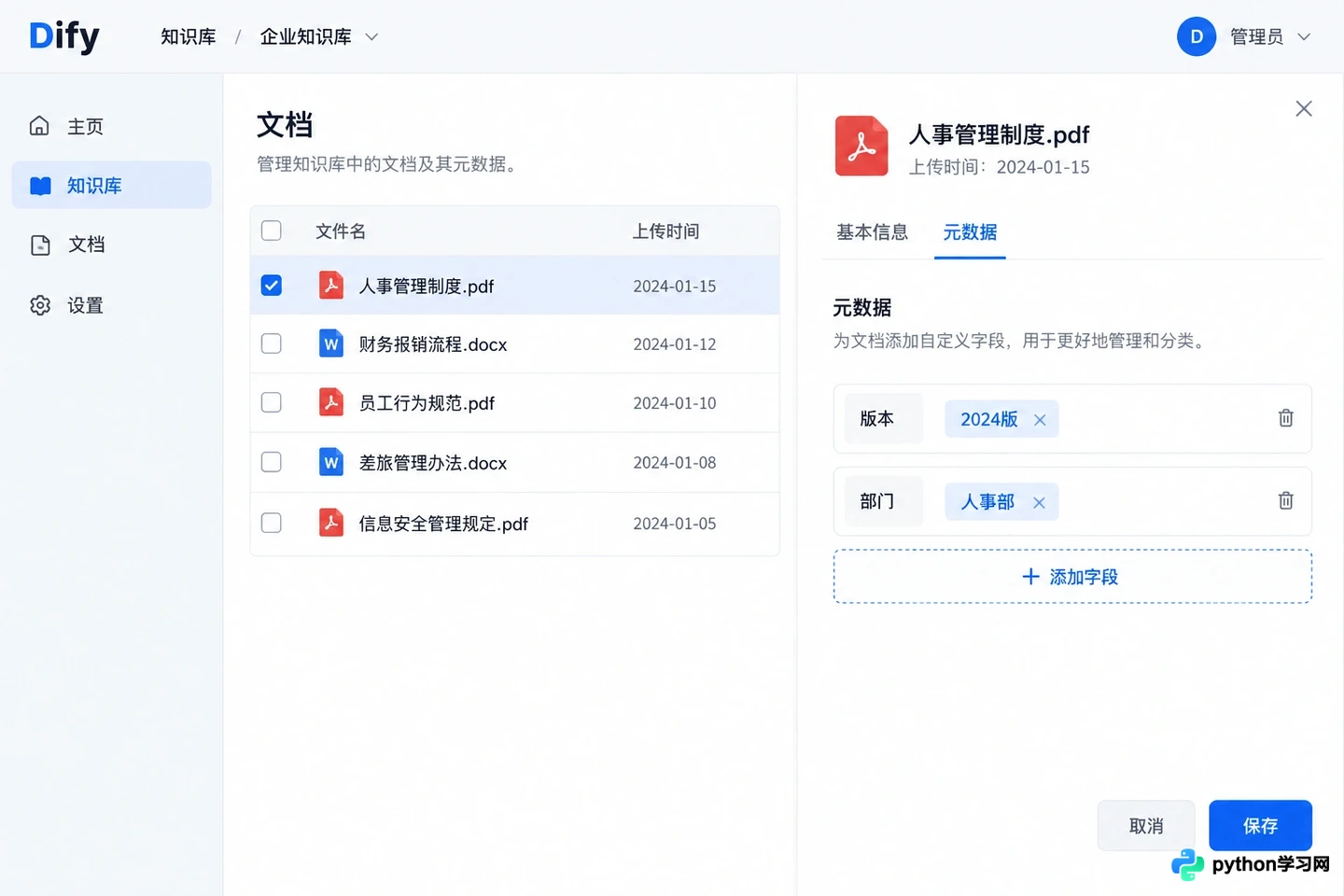Click the large PDF icon in detail panel
The image size is (1344, 896).
coord(861,146)
